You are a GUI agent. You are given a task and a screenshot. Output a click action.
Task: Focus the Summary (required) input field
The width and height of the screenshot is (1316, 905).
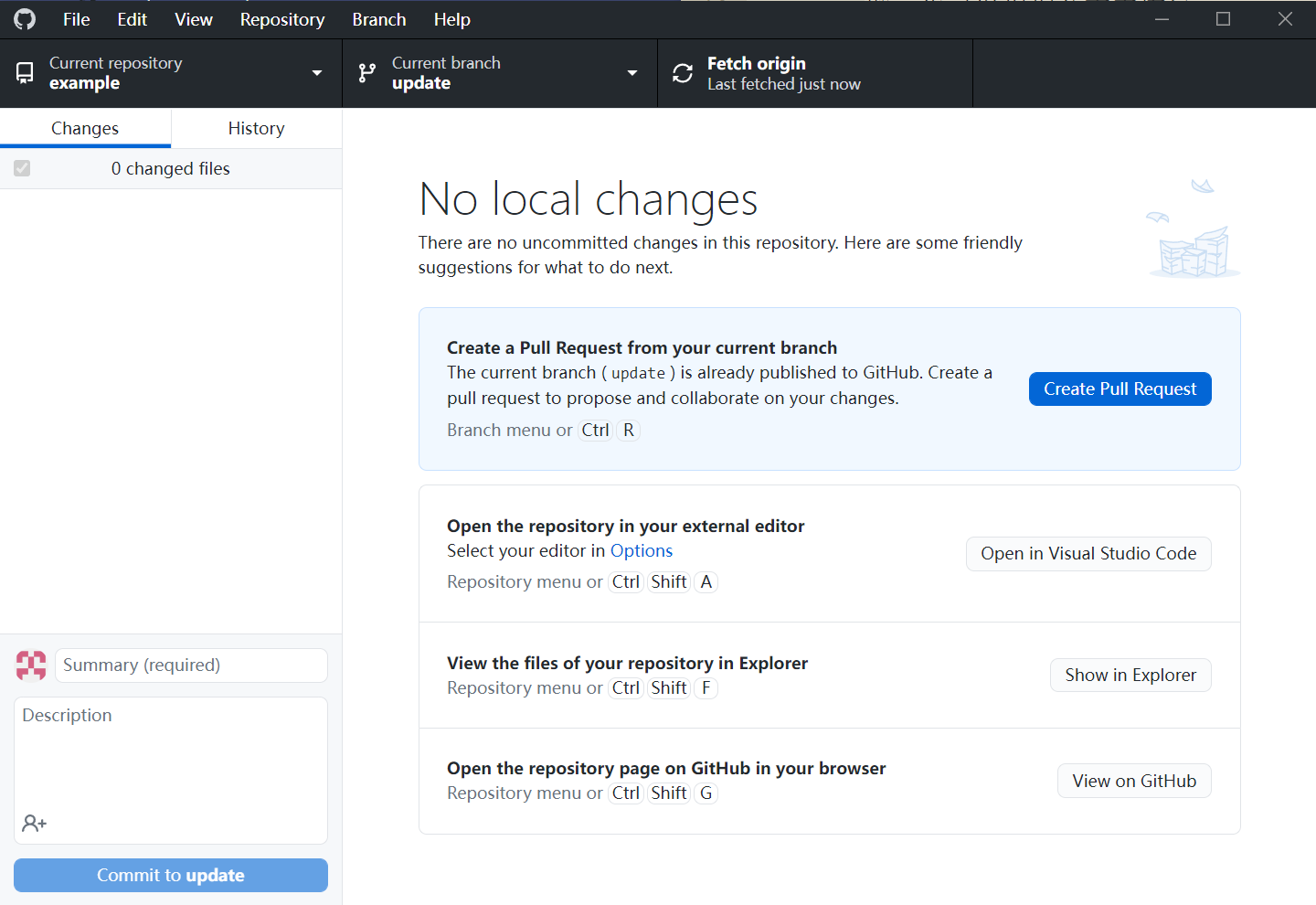(x=191, y=665)
